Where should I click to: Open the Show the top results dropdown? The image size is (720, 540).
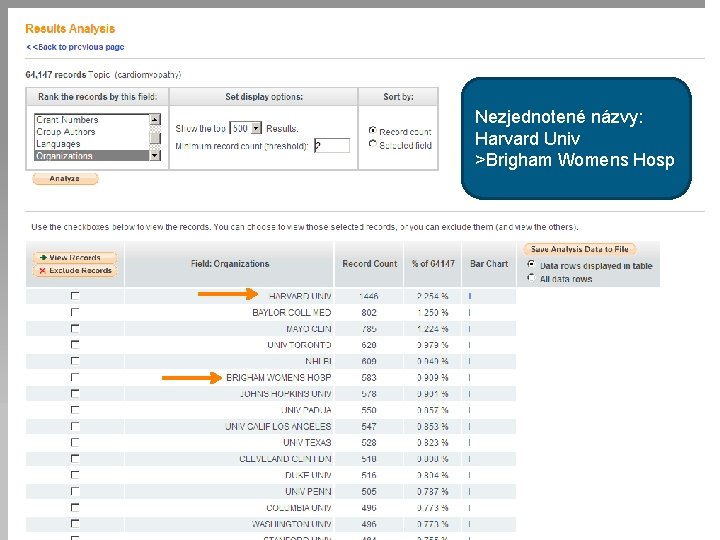[246, 128]
